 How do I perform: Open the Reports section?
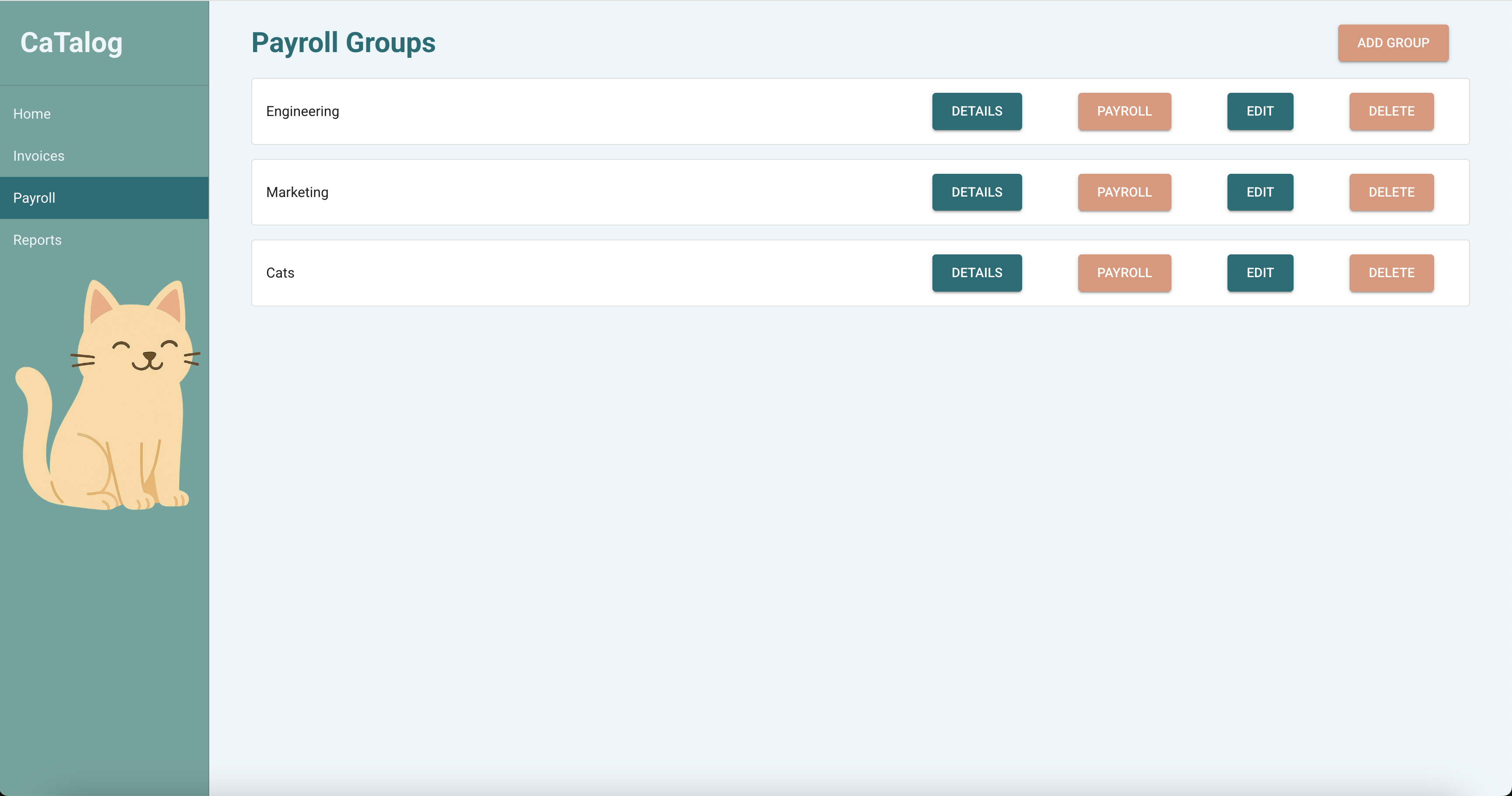[37, 240]
